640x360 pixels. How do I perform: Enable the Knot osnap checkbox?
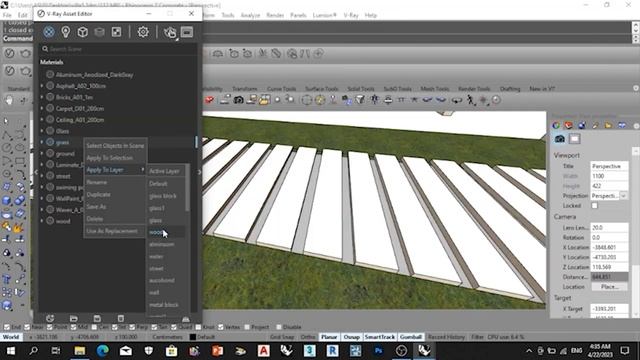pos(198,327)
